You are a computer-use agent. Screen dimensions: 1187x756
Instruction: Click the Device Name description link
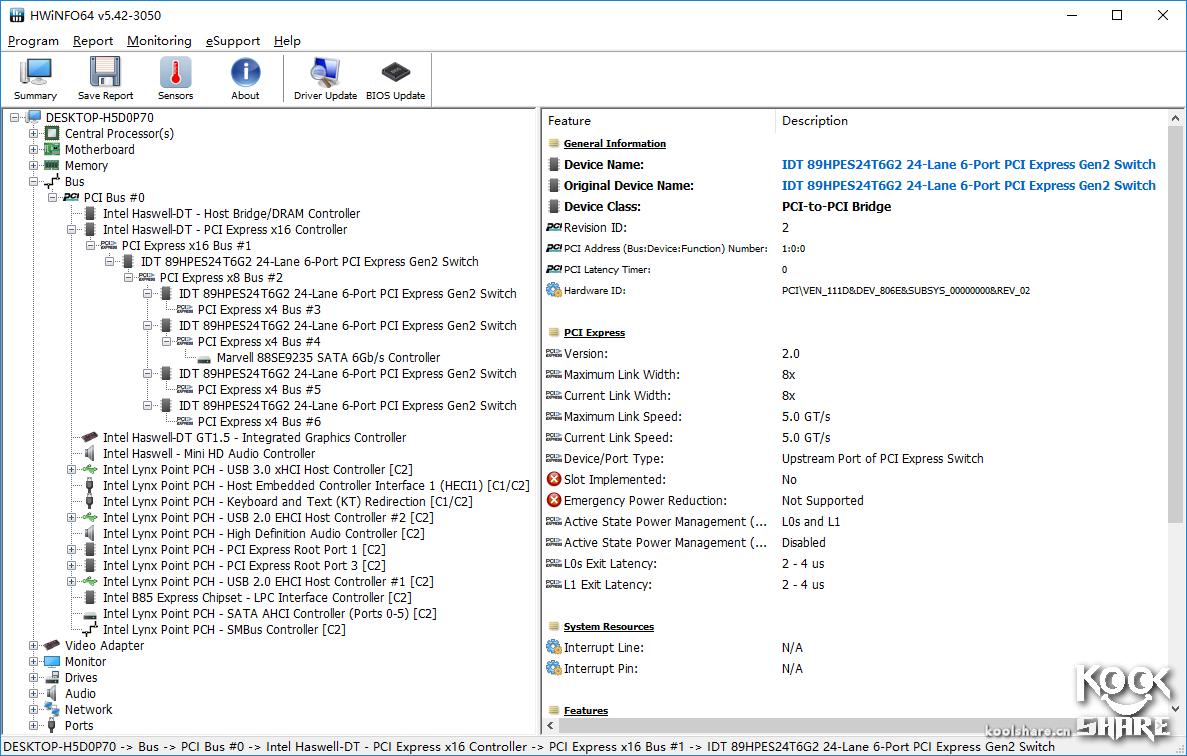968,165
